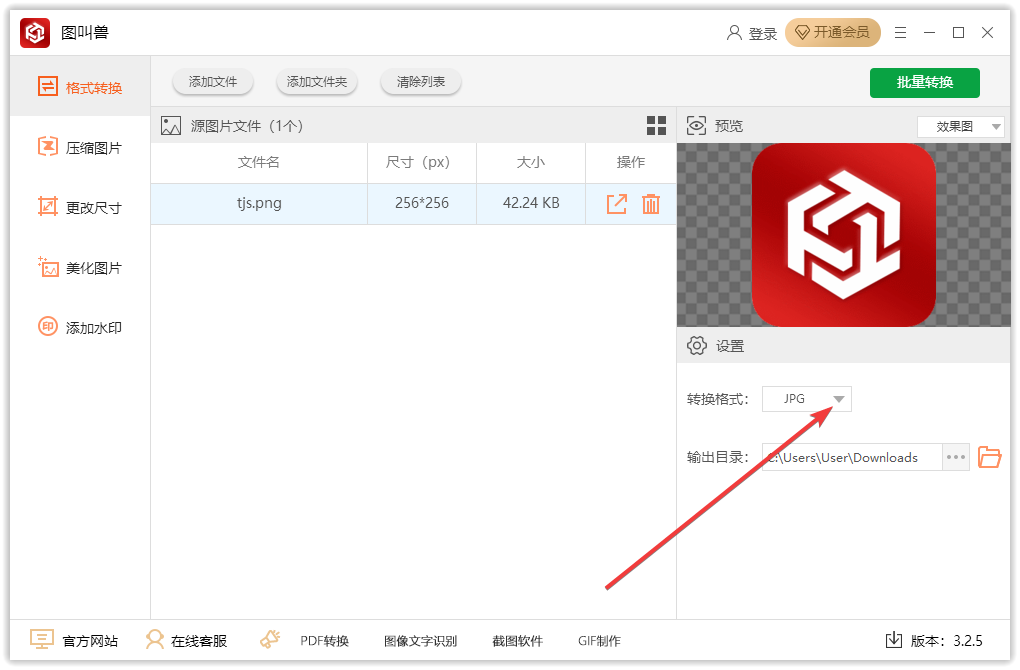Image resolution: width=1020 pixels, height=670 pixels.
Task: Browse output path with the ... button
Action: click(956, 457)
